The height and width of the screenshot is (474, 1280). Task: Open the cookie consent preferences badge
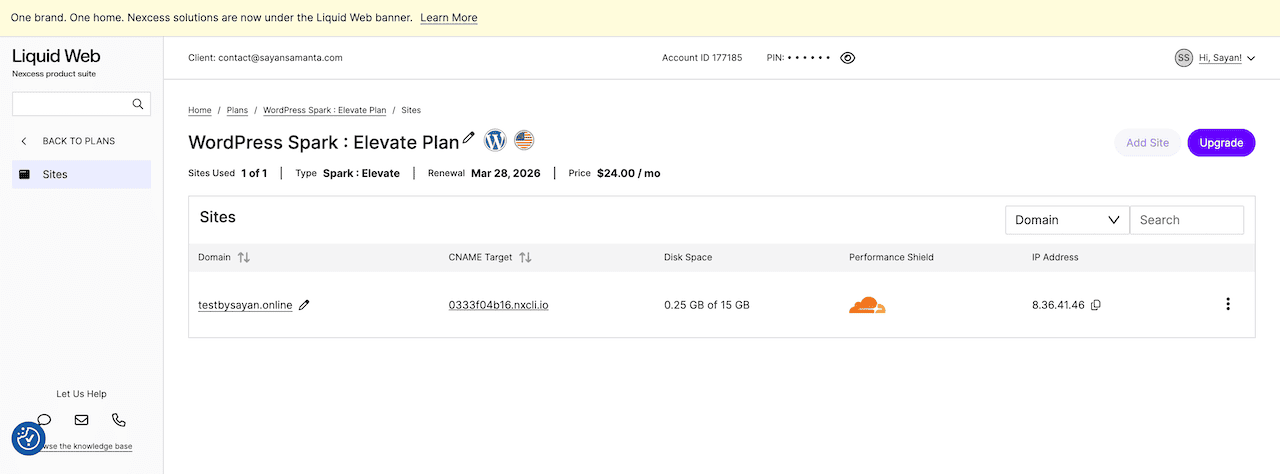28,438
